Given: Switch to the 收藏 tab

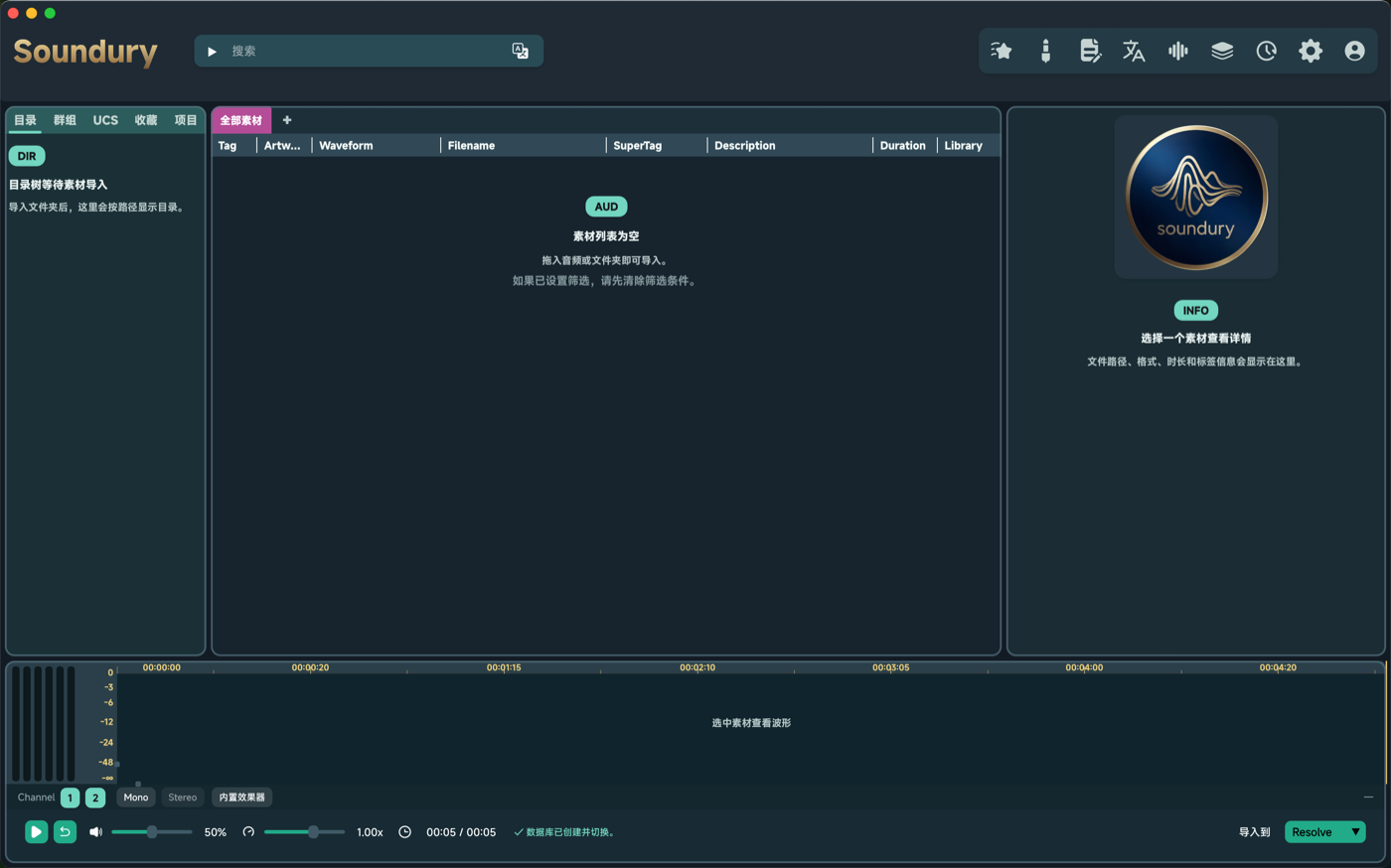Looking at the screenshot, I should [146, 120].
